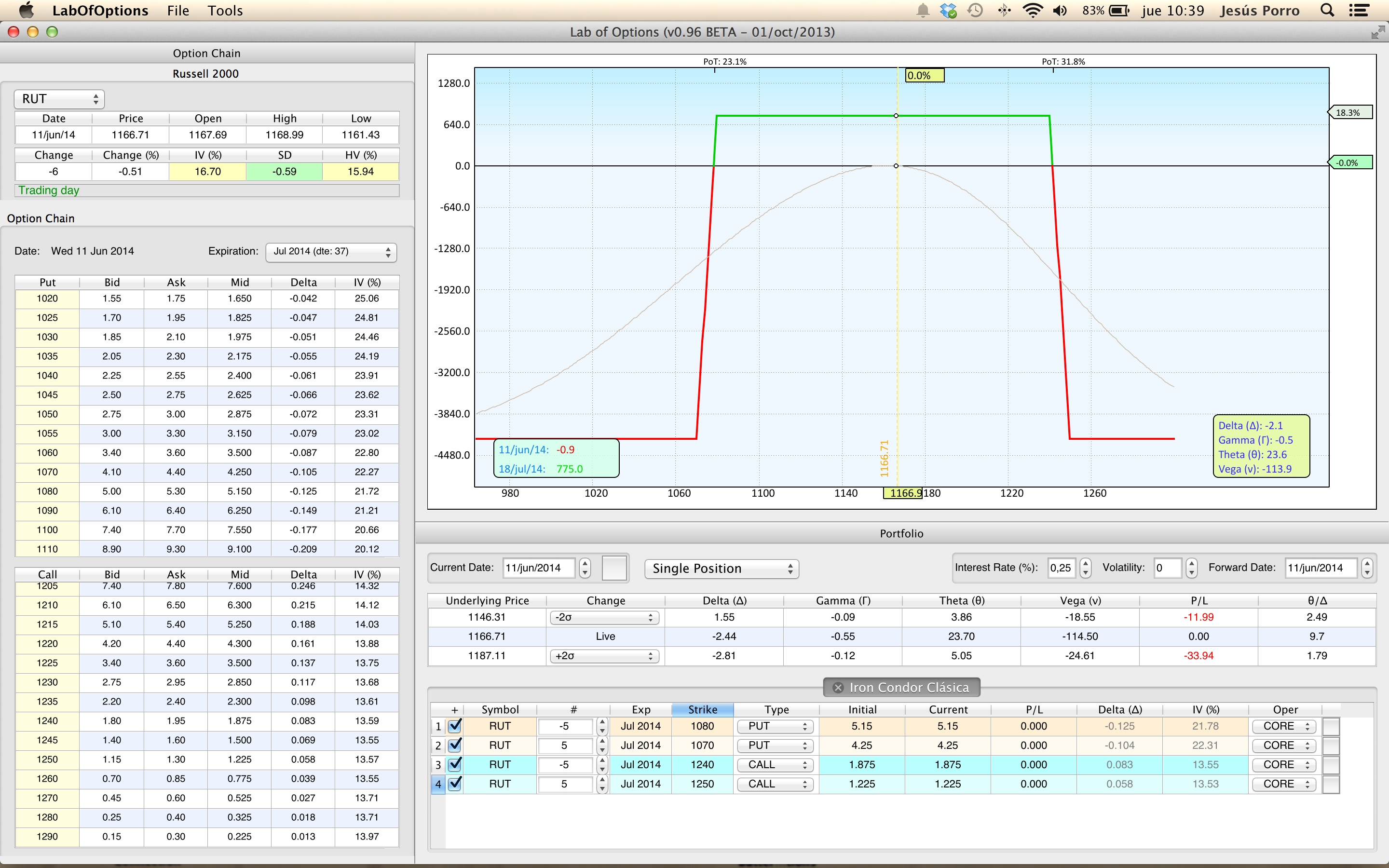Disable the 1250 CALL position checkbox
The image size is (1389, 868).
point(455,784)
